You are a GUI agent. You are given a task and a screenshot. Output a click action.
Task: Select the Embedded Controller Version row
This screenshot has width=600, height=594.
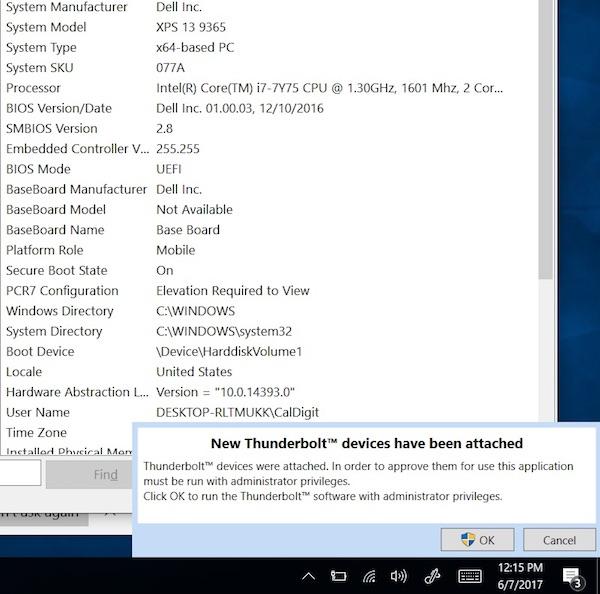[269, 149]
